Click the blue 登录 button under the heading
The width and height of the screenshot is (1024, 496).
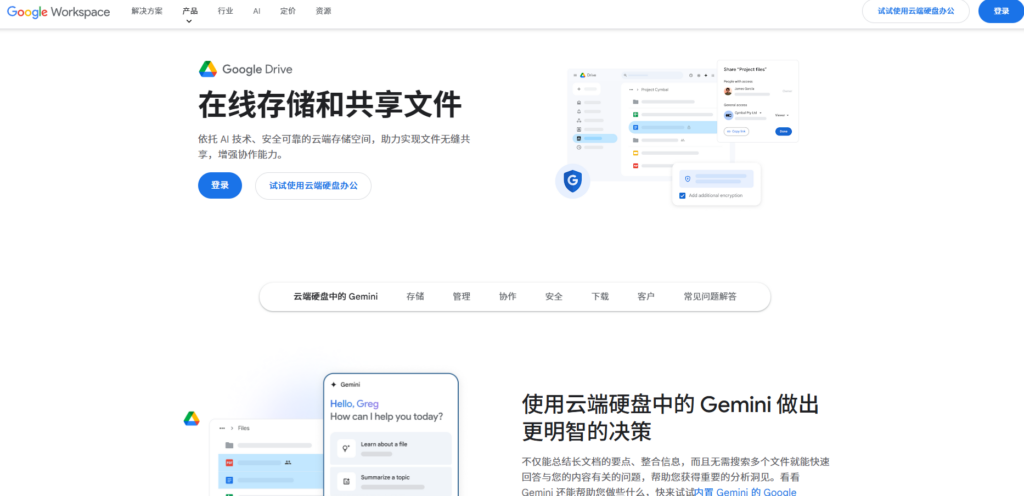pyautogui.click(x=219, y=185)
